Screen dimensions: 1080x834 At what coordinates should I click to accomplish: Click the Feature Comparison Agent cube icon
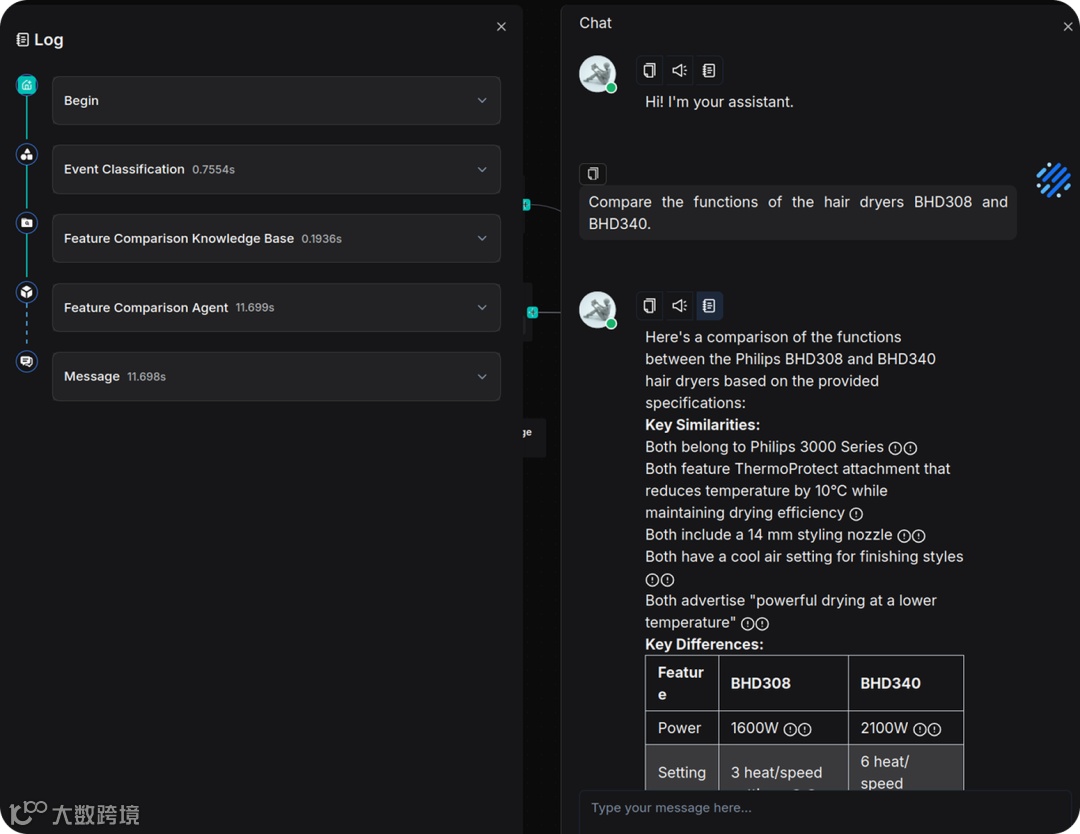pyautogui.click(x=26, y=292)
